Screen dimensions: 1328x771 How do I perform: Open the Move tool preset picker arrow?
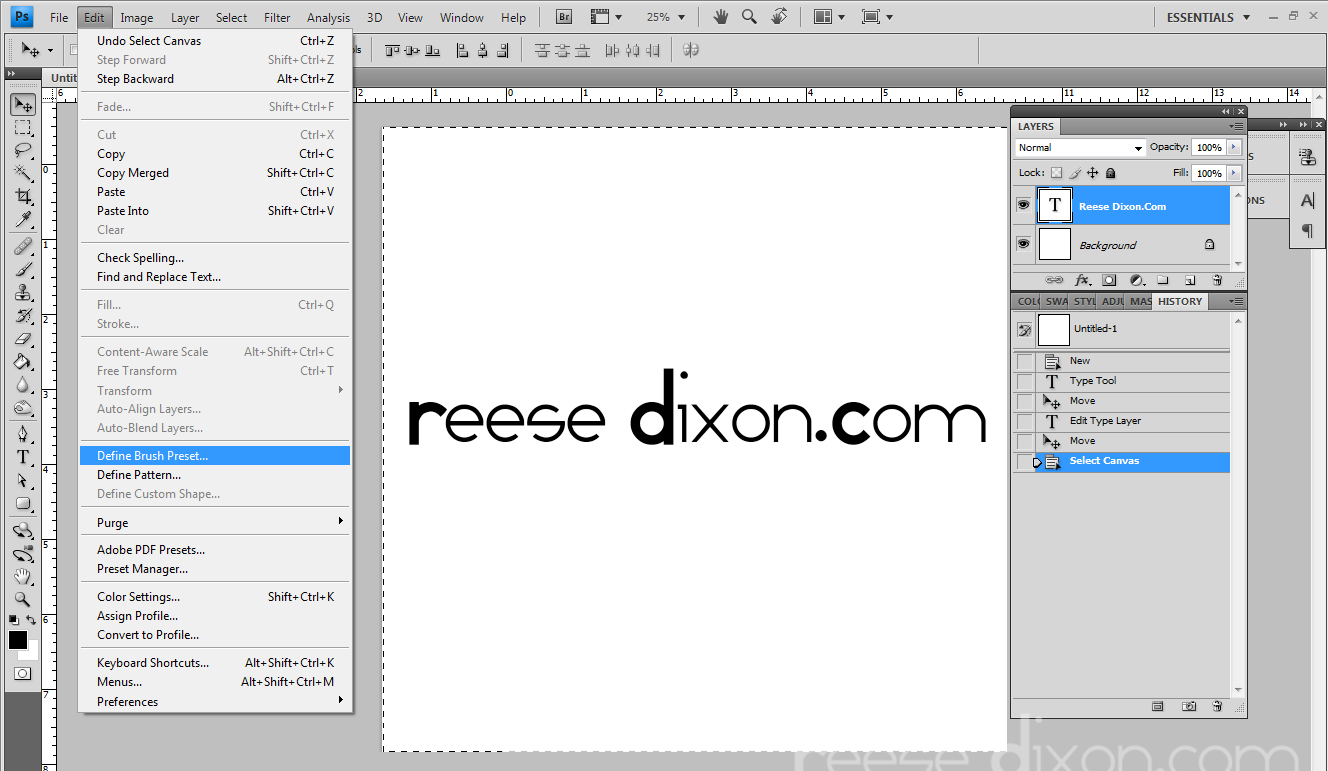point(50,50)
